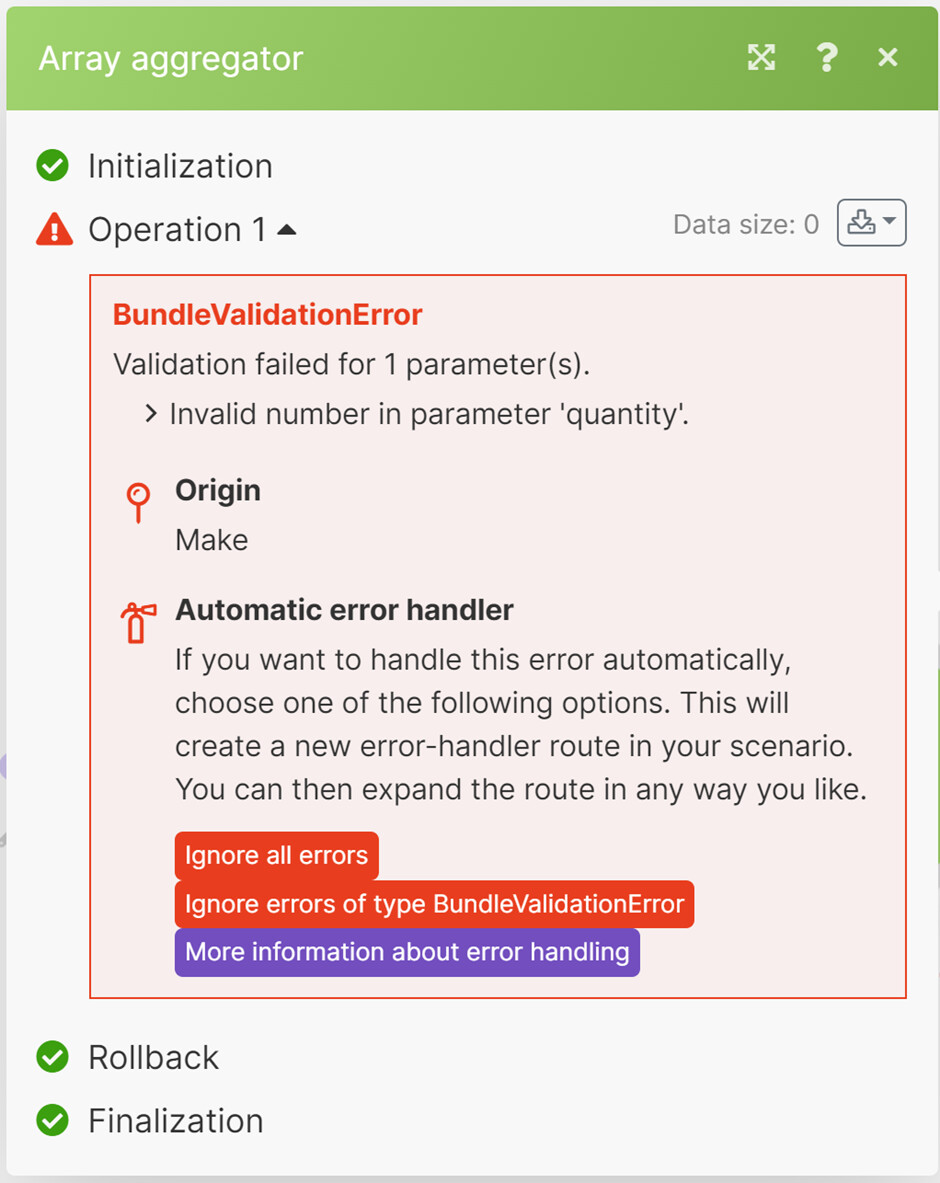The width and height of the screenshot is (940, 1183).
Task: Click the Data size label
Action: (745, 225)
